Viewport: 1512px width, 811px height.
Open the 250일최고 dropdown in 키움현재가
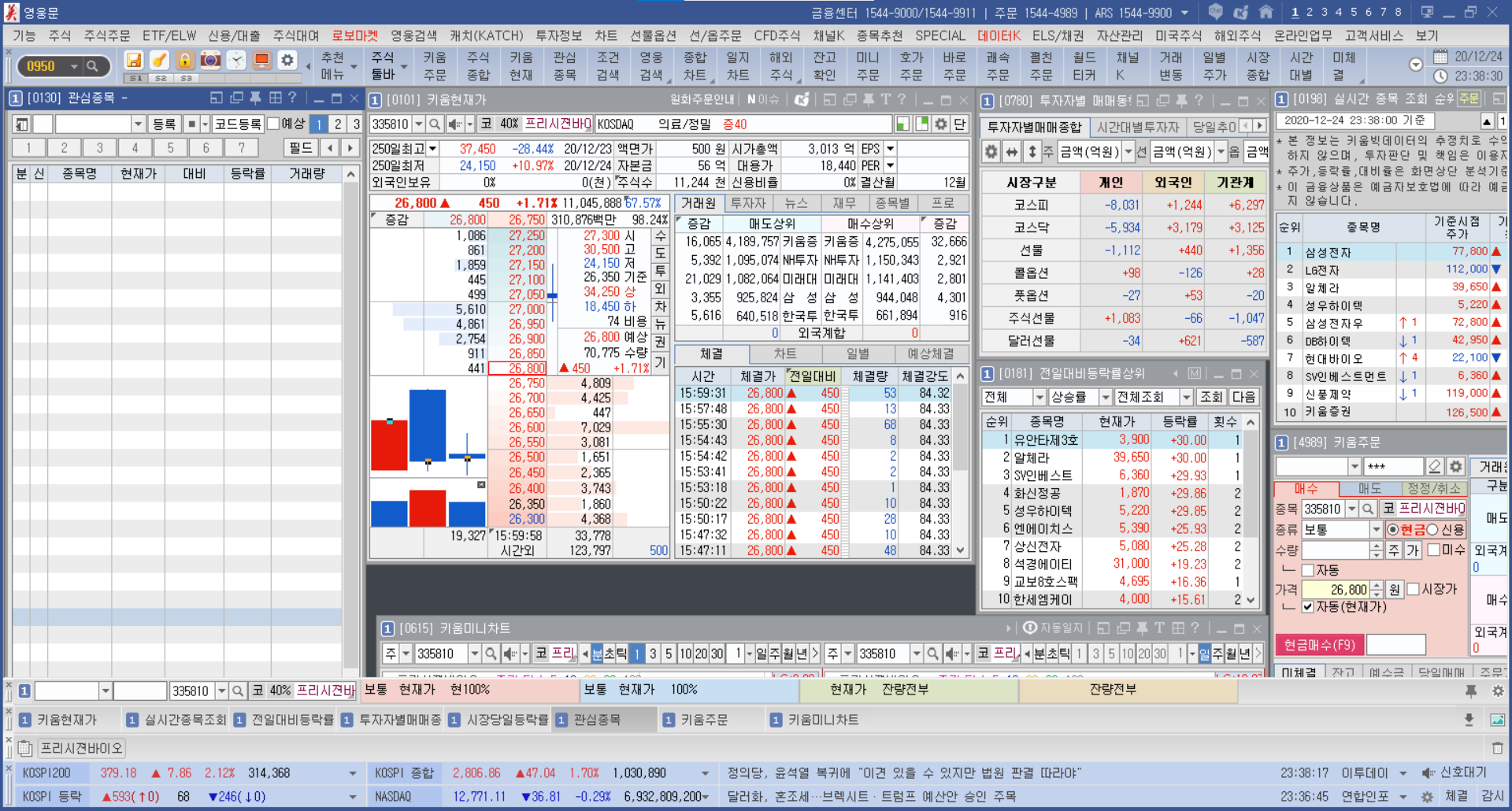[431, 149]
